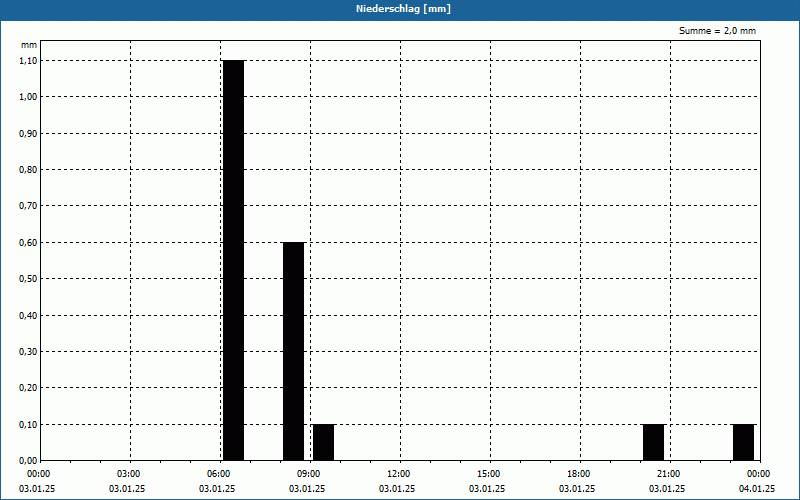Click the 15:00 time axis label

coord(488,474)
